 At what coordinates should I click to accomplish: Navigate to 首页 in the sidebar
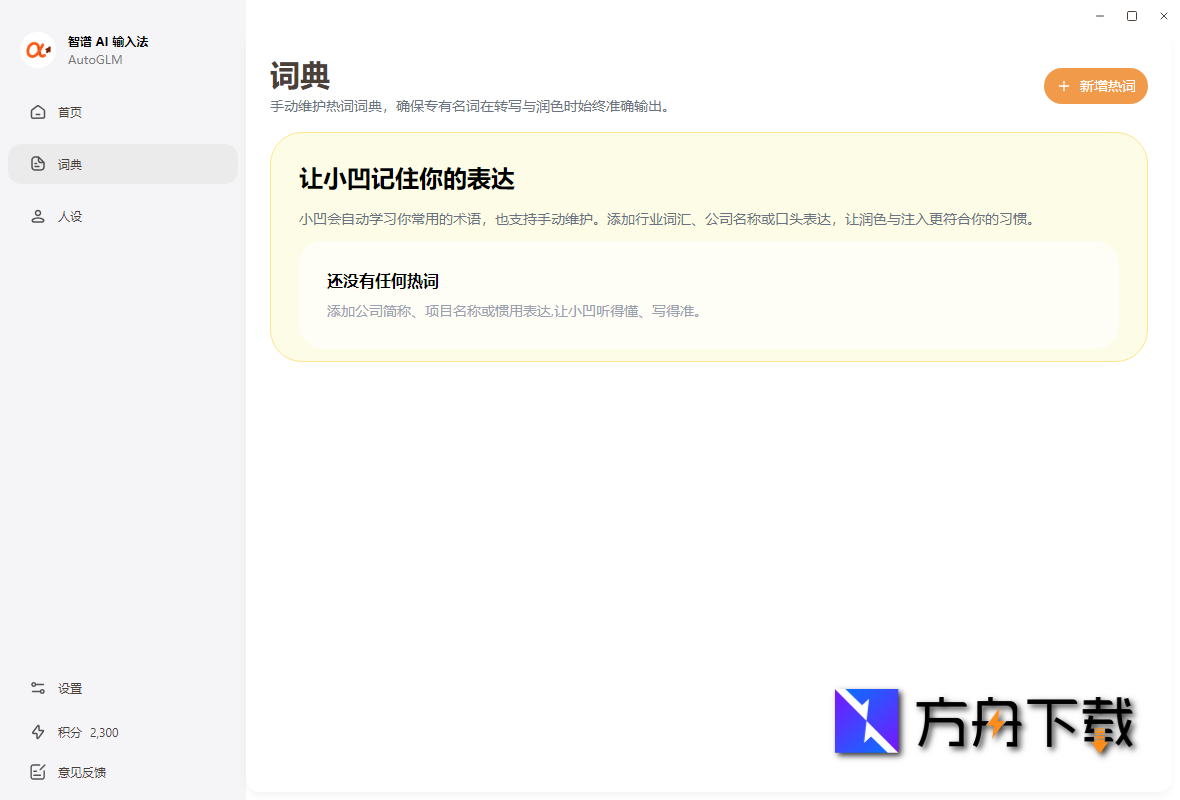coord(68,112)
